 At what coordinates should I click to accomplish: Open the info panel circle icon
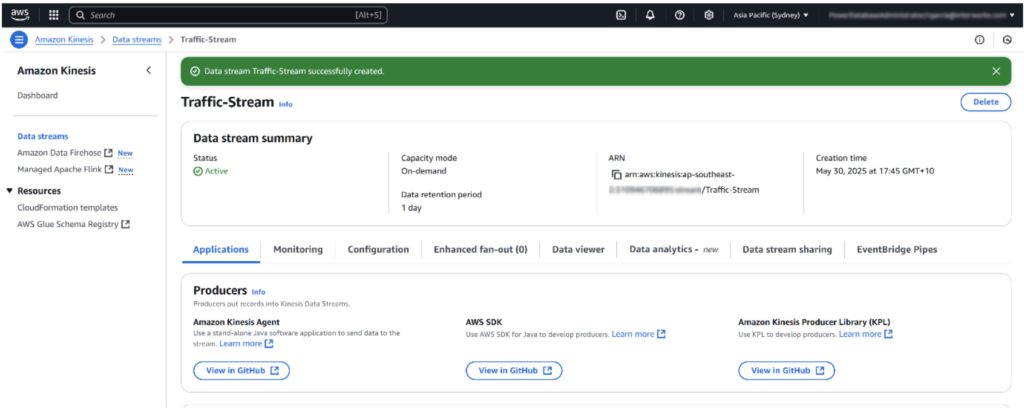(x=980, y=40)
